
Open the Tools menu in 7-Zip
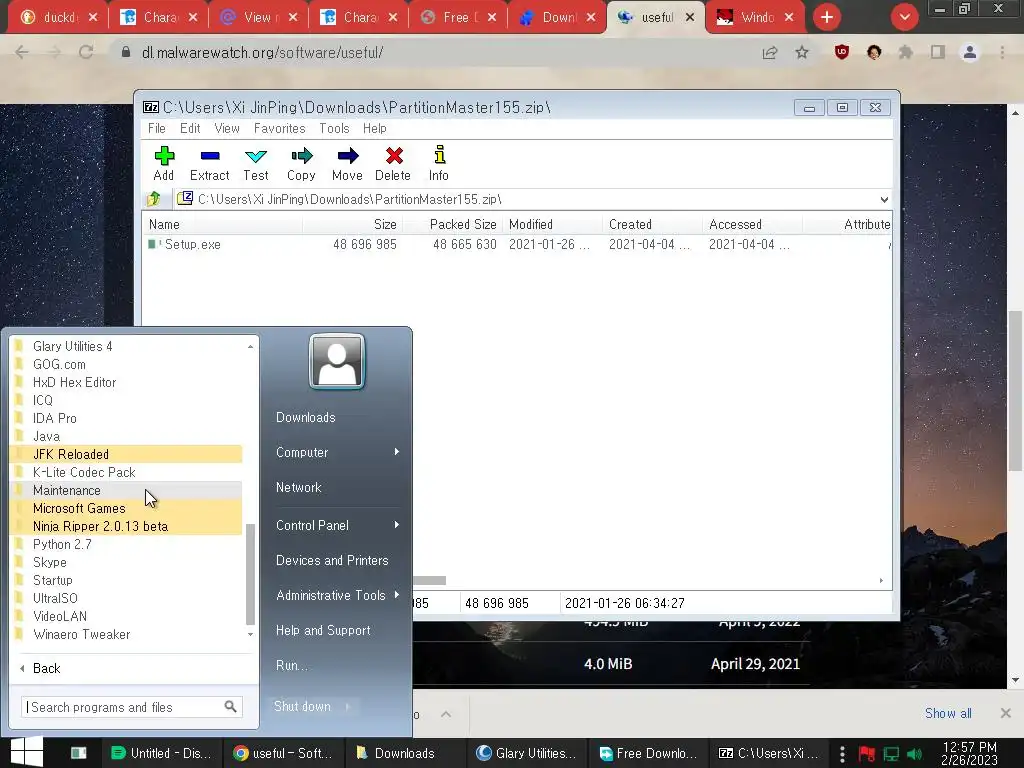coord(334,129)
